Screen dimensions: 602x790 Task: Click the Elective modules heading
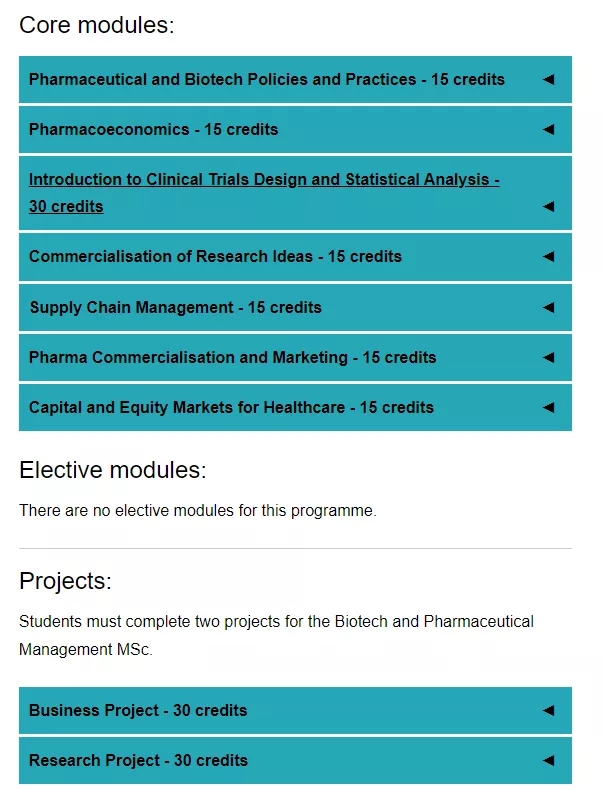[x=113, y=470]
